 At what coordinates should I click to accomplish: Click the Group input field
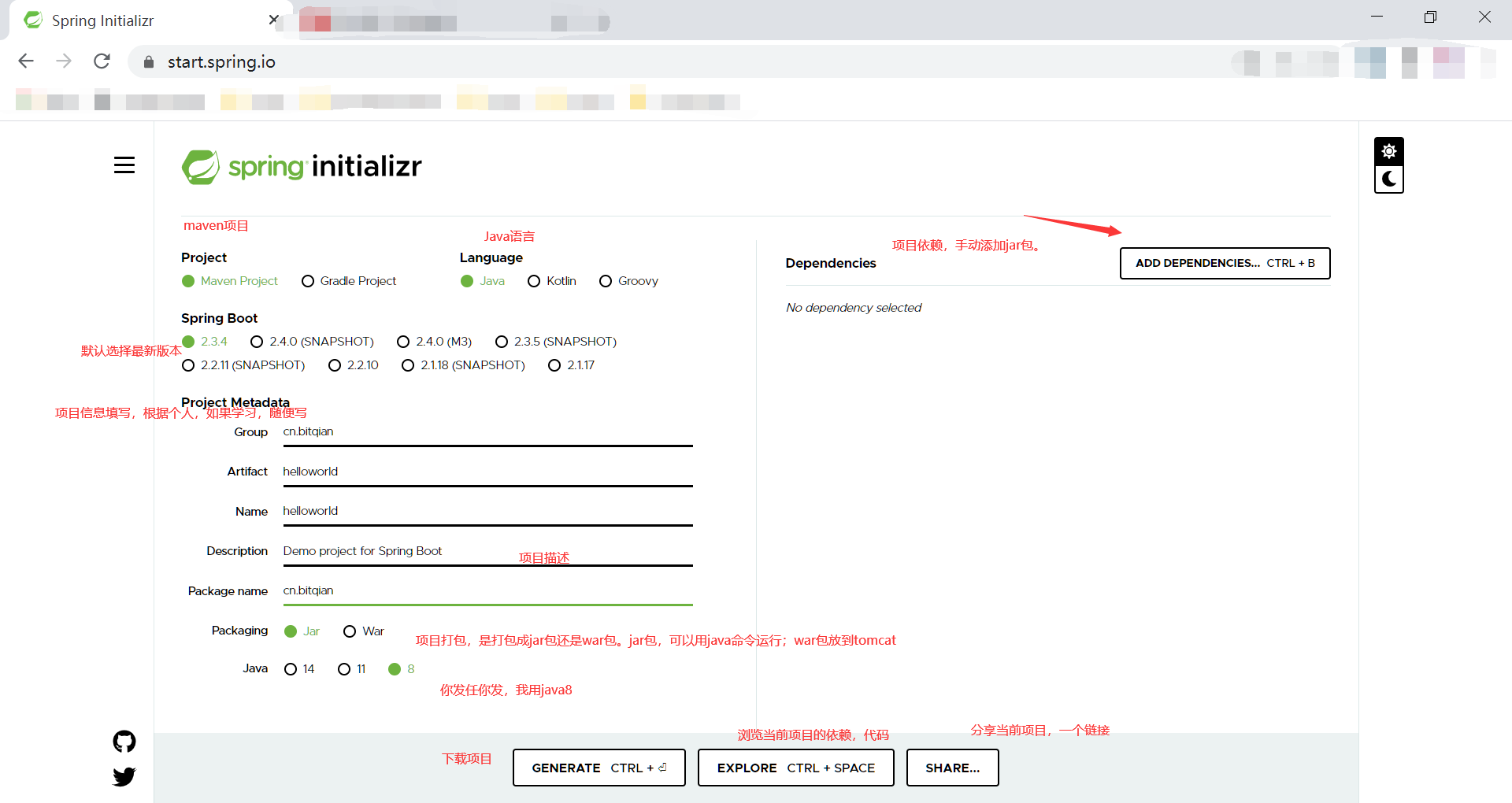coord(487,432)
